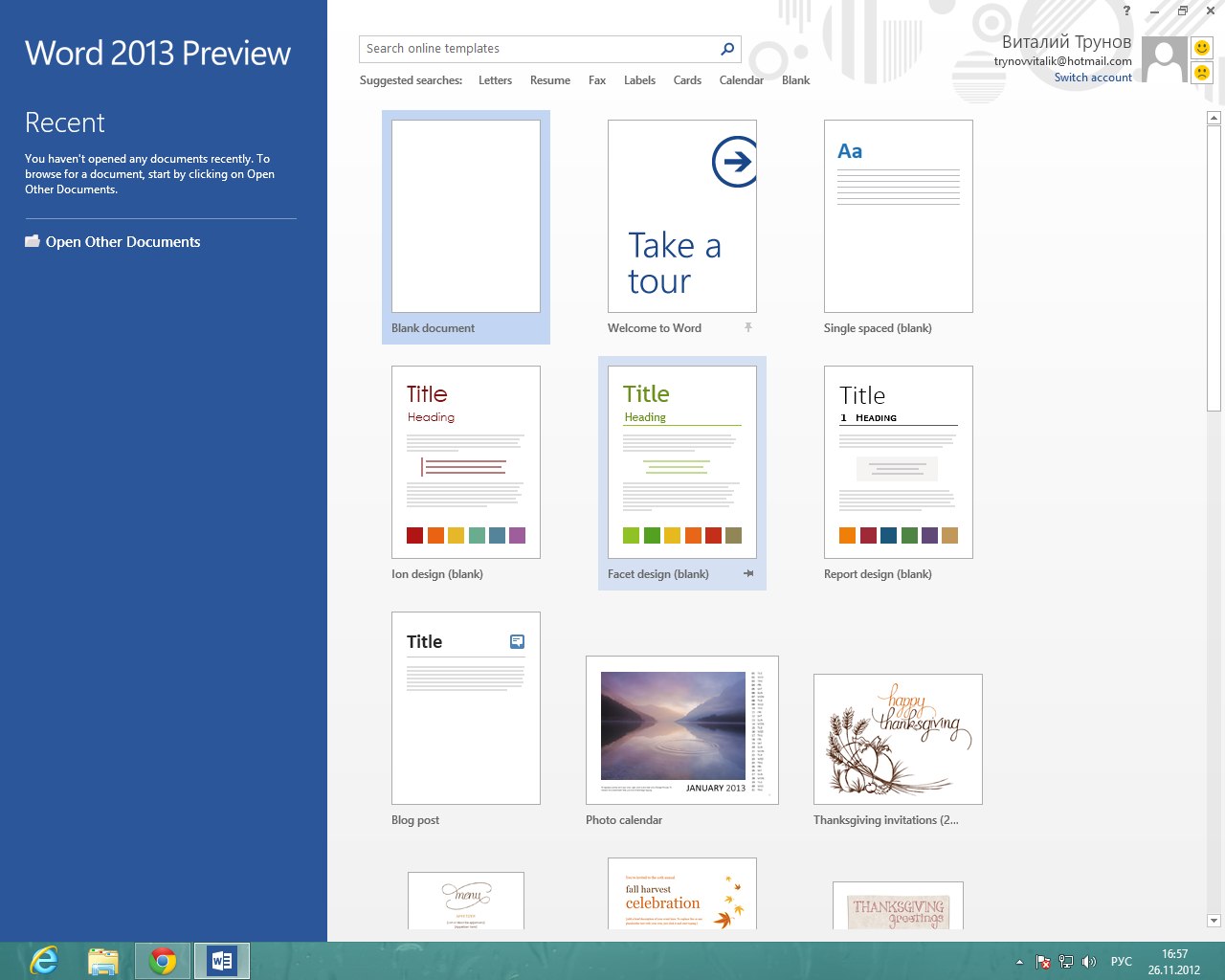Select the Fax suggested search

597,80
